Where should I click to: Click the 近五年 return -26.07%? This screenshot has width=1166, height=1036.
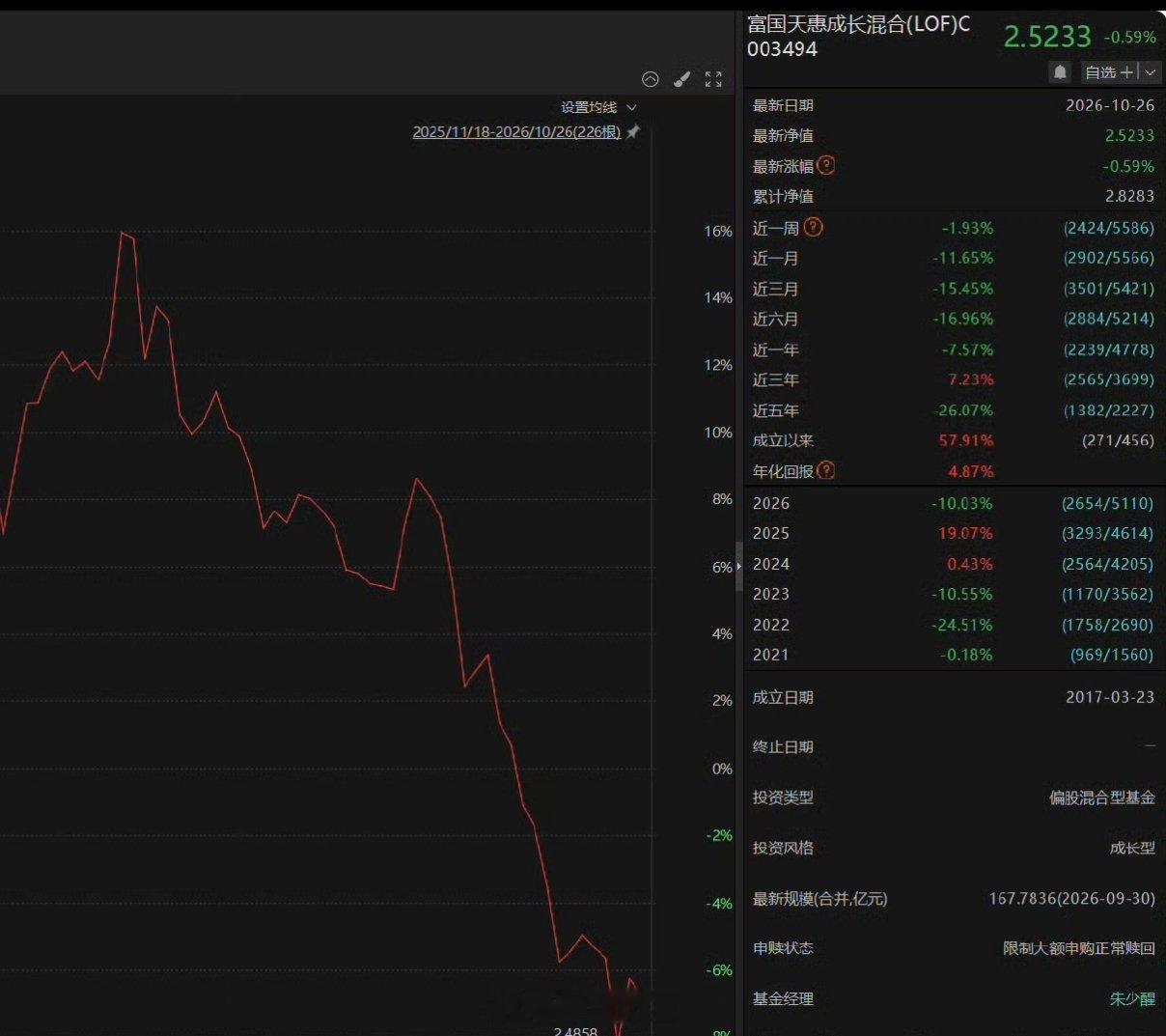coord(962,410)
